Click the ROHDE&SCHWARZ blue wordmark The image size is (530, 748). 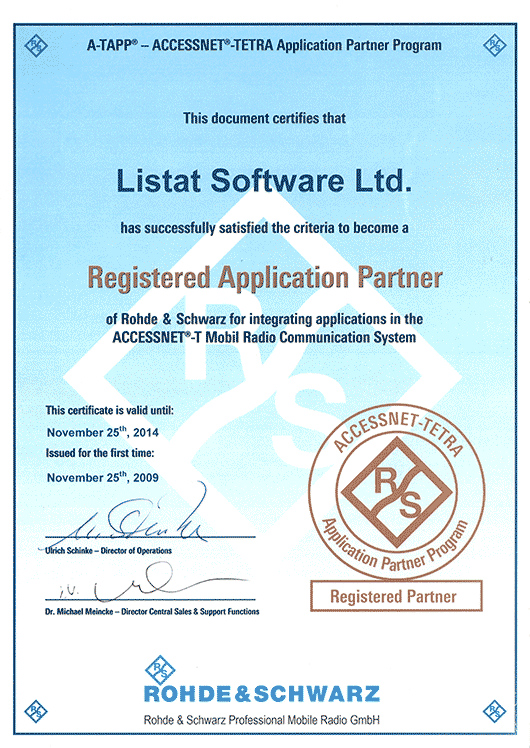pos(262,694)
